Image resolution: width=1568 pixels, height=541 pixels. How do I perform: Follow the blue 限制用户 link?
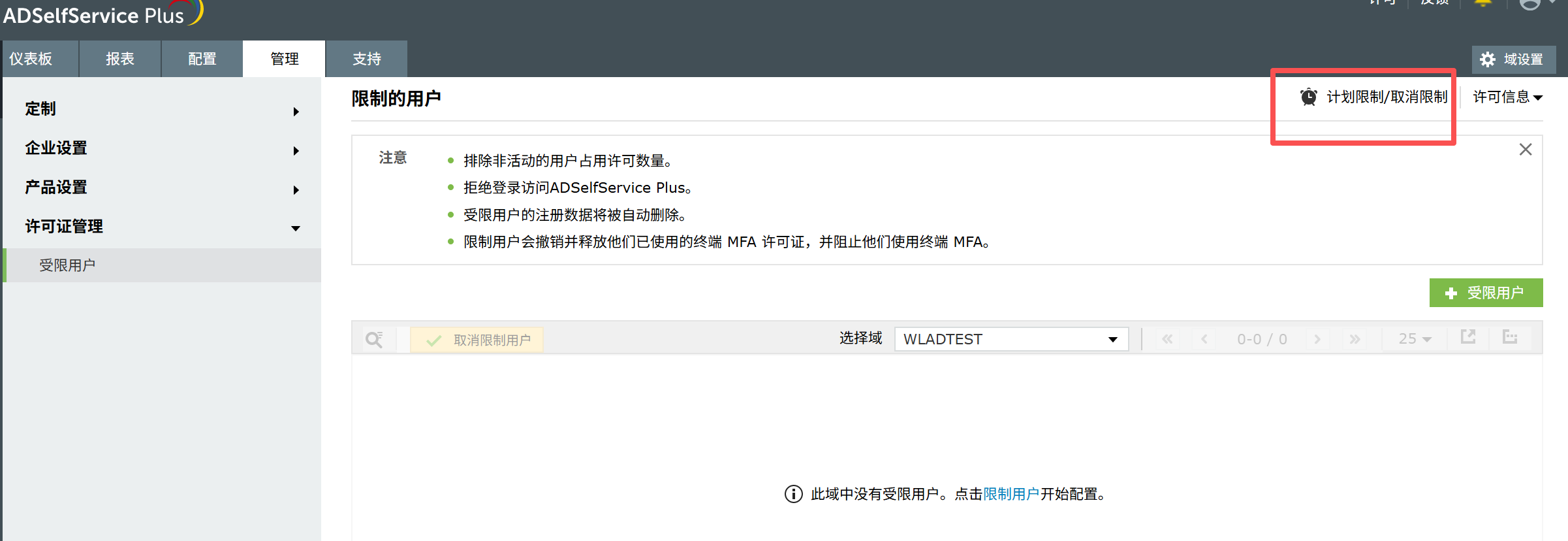tap(1011, 494)
